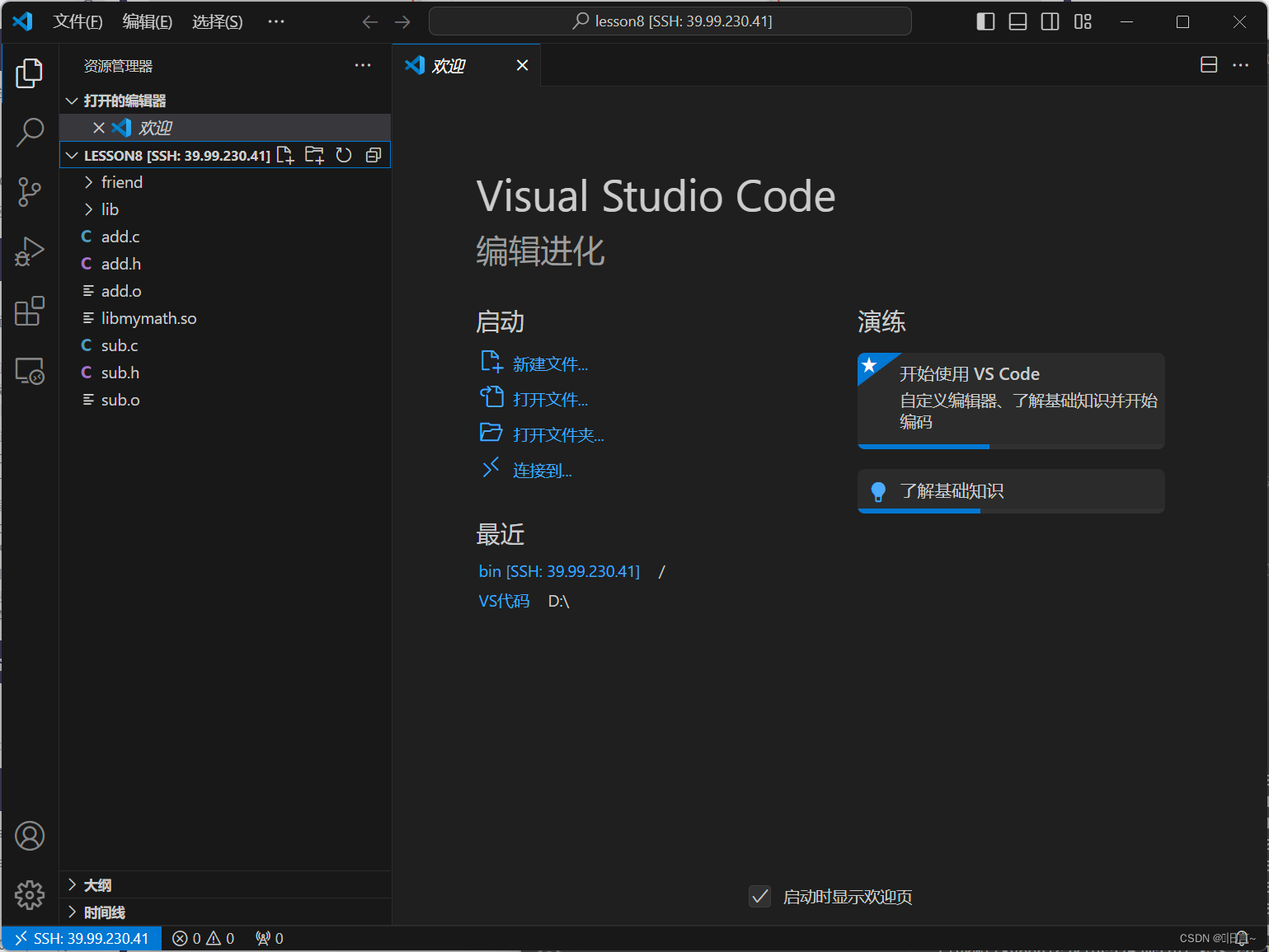Screen dimensions: 1269x952
Task: Split the editor with the split icon
Action: pos(1209,64)
